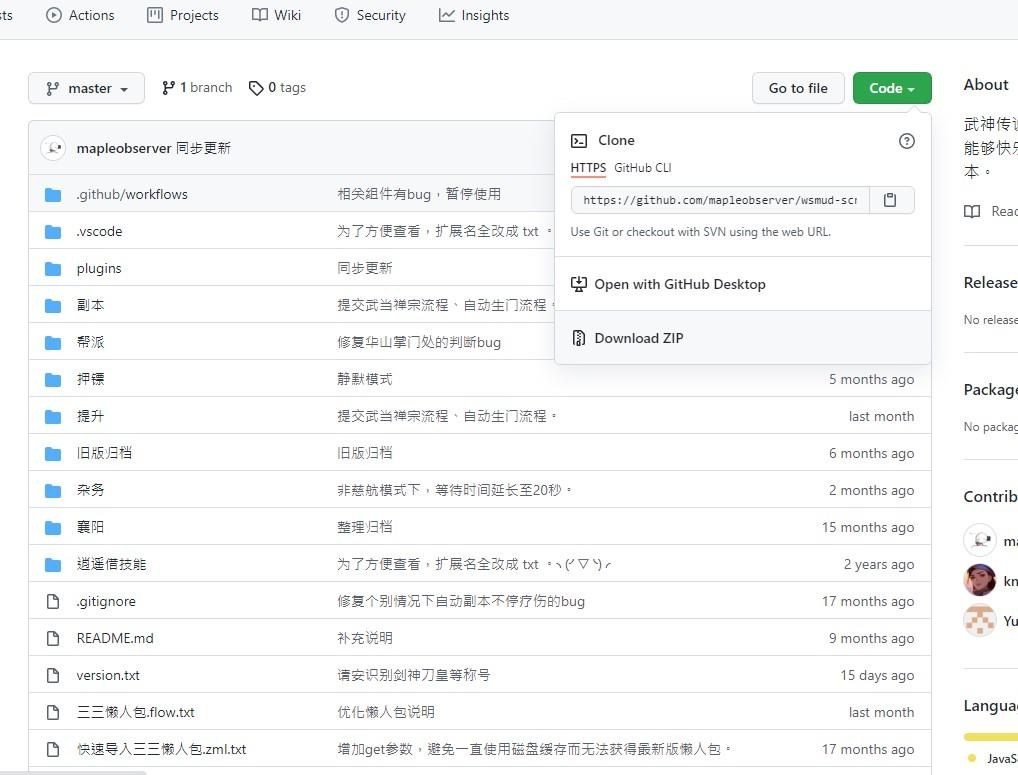
Task: Click the README.md file icon
Action: point(53,638)
